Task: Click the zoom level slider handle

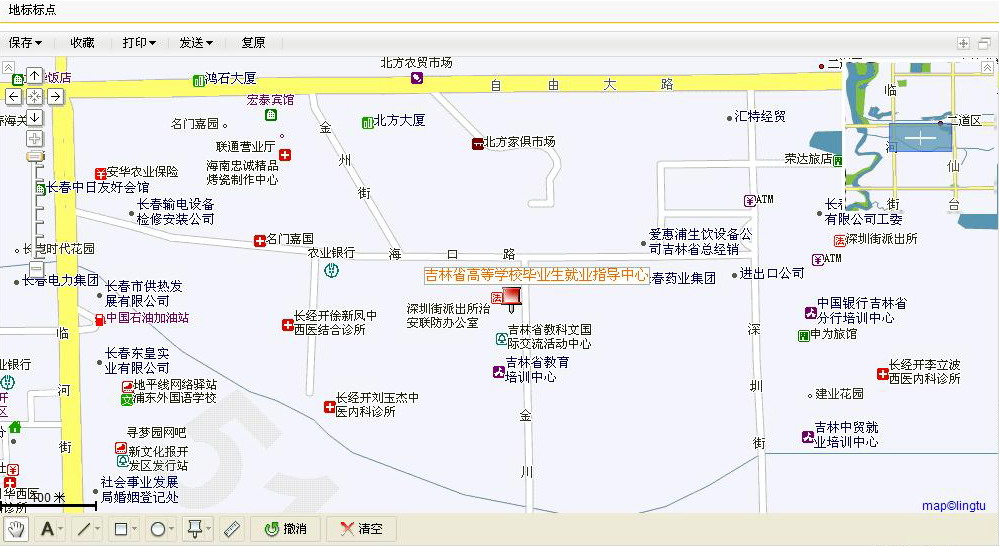Action: point(35,157)
